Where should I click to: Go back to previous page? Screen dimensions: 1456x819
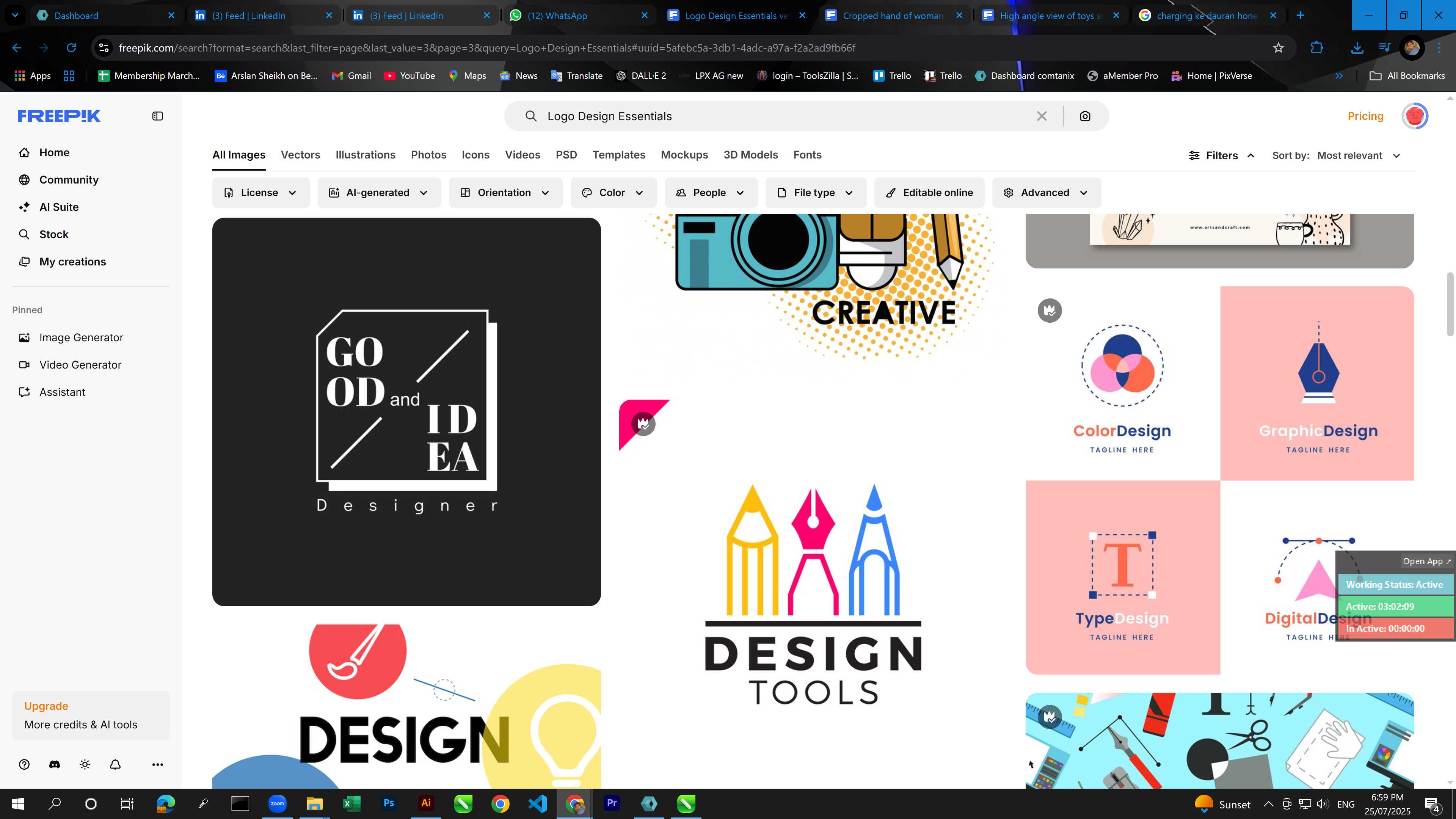coord(17,48)
